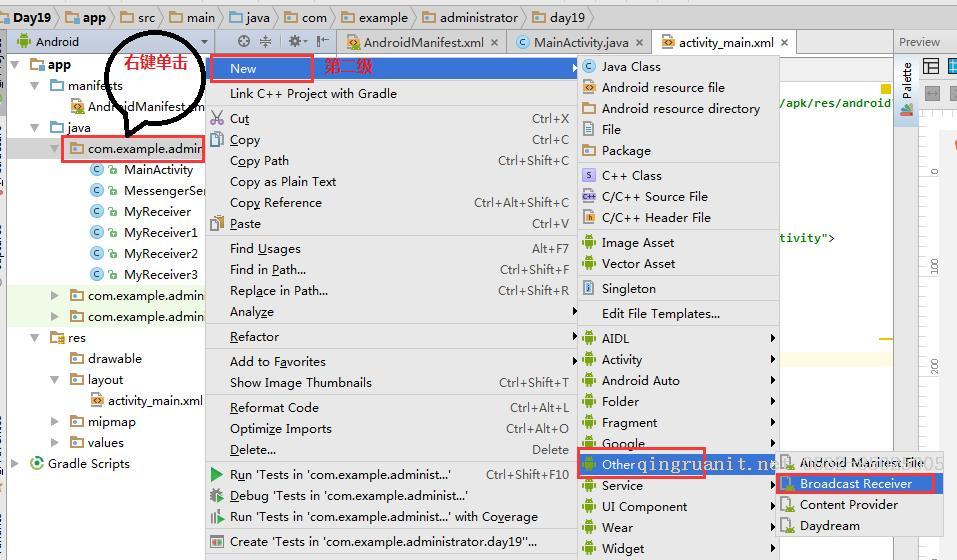Image resolution: width=957 pixels, height=560 pixels.
Task: Select activity_main.xml in layout folder
Action: 155,401
